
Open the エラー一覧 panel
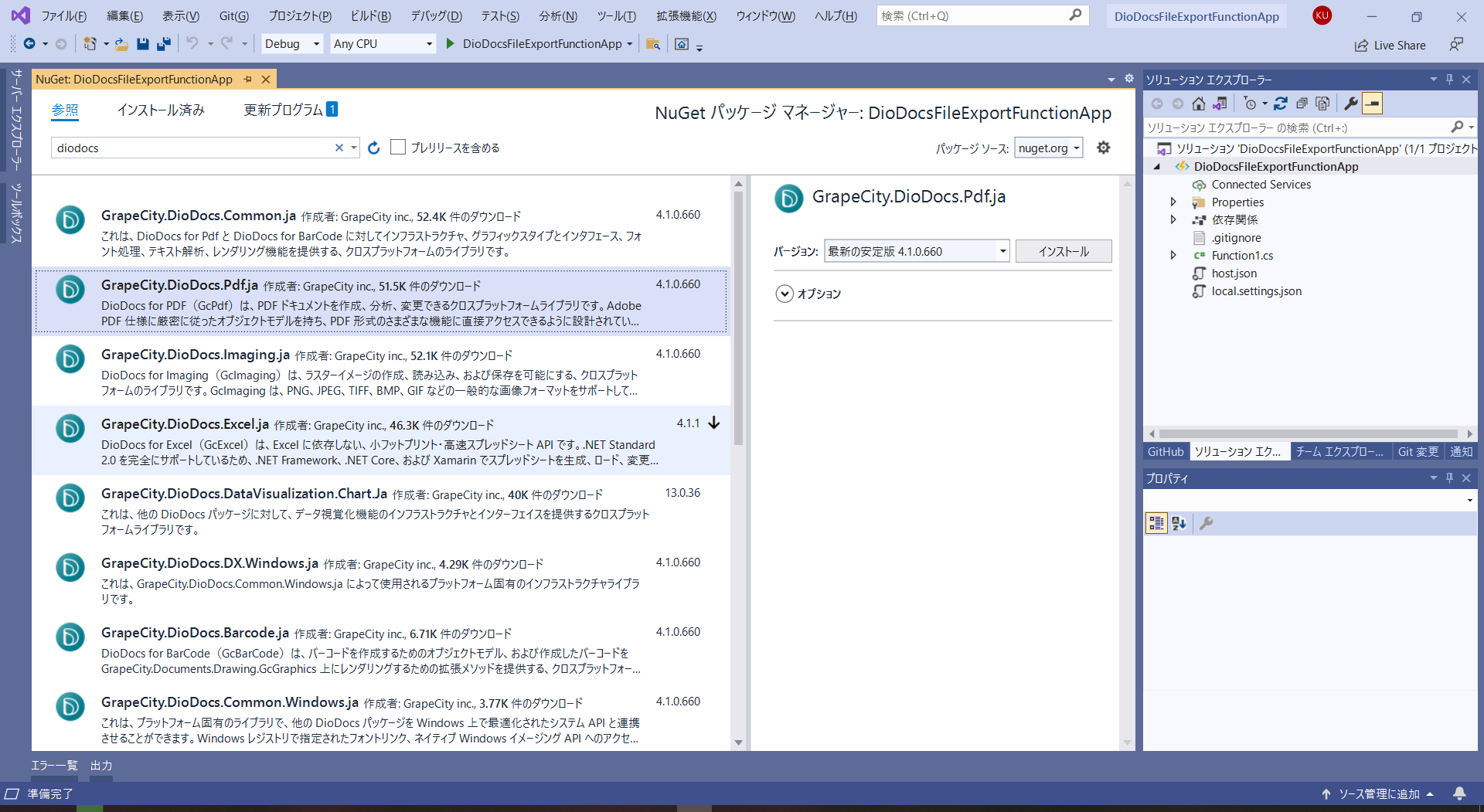[54, 766]
